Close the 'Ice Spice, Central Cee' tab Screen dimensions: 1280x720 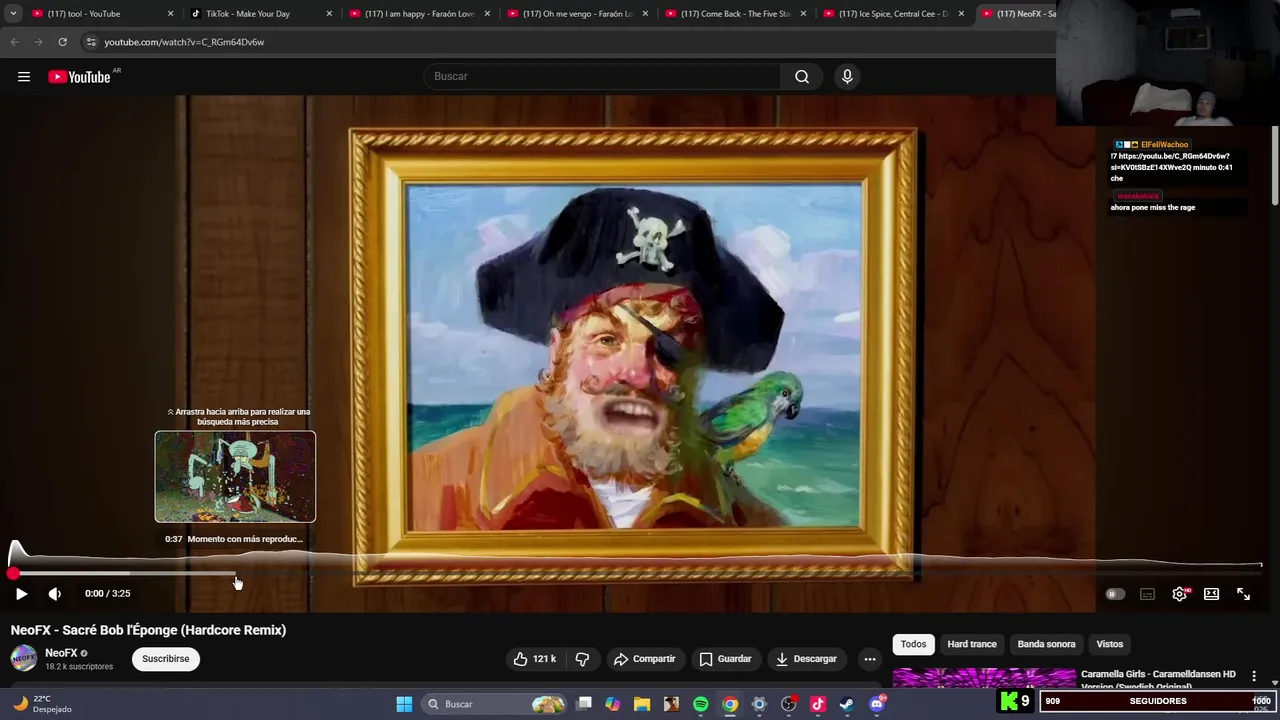(961, 14)
